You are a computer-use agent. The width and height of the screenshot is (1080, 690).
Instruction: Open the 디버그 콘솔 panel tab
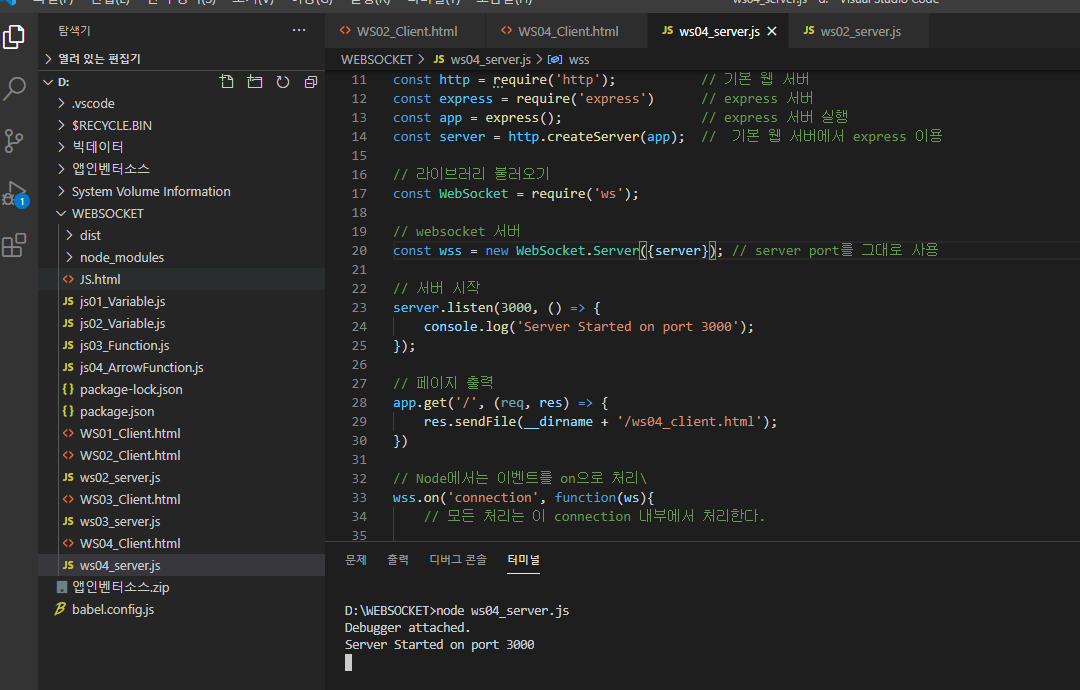458,560
